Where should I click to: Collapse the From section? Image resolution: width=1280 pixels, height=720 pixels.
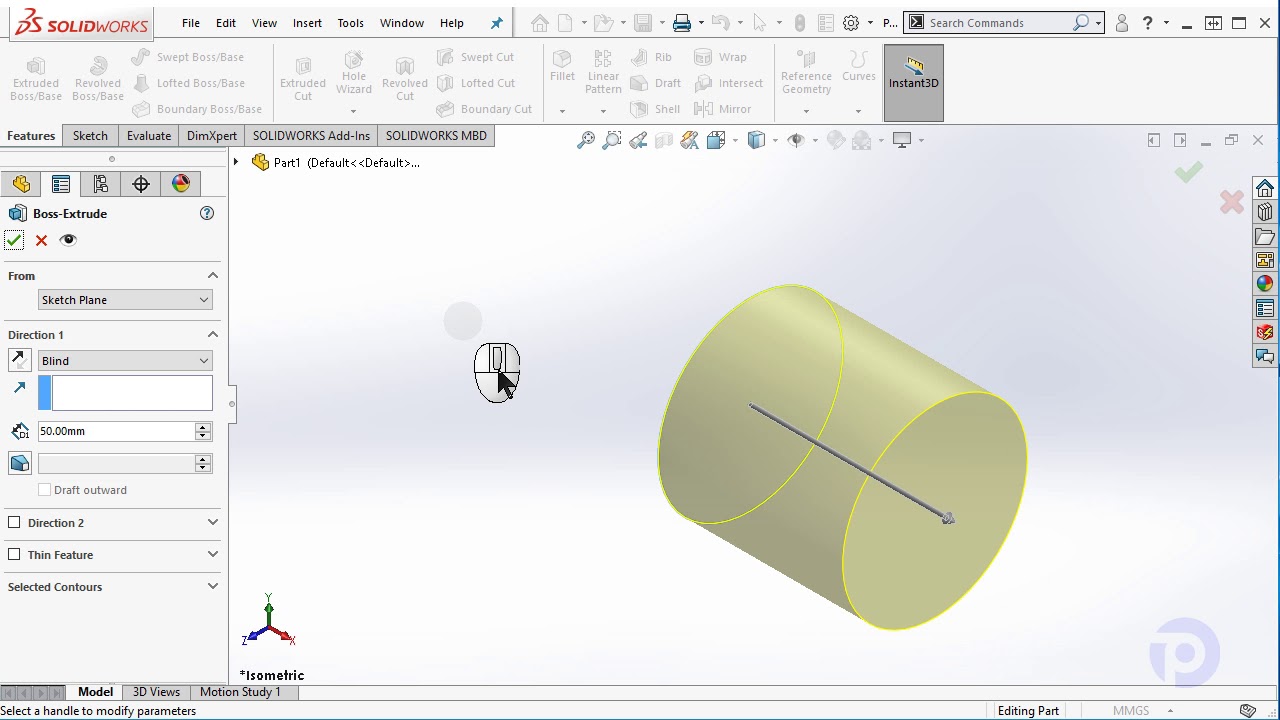[212, 276]
